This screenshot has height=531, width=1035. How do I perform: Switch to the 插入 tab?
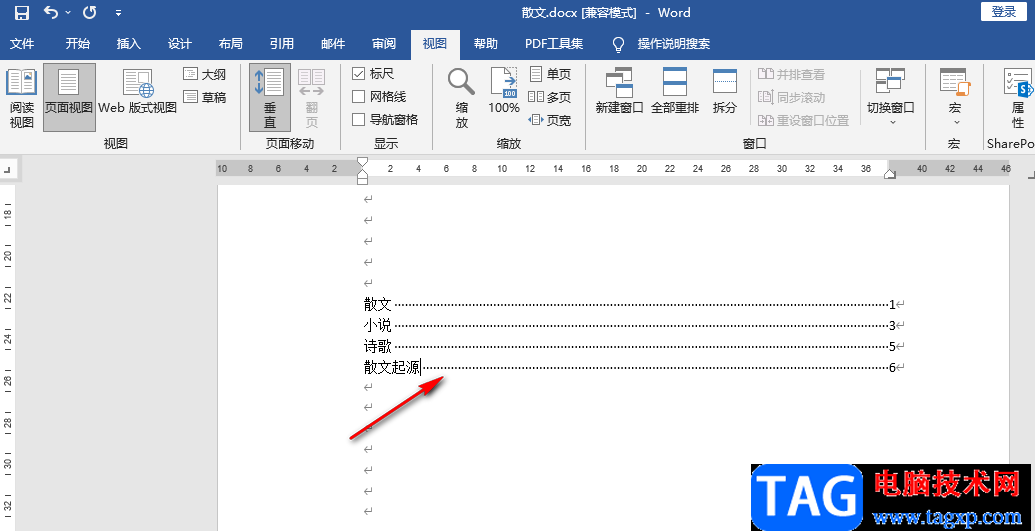point(129,44)
